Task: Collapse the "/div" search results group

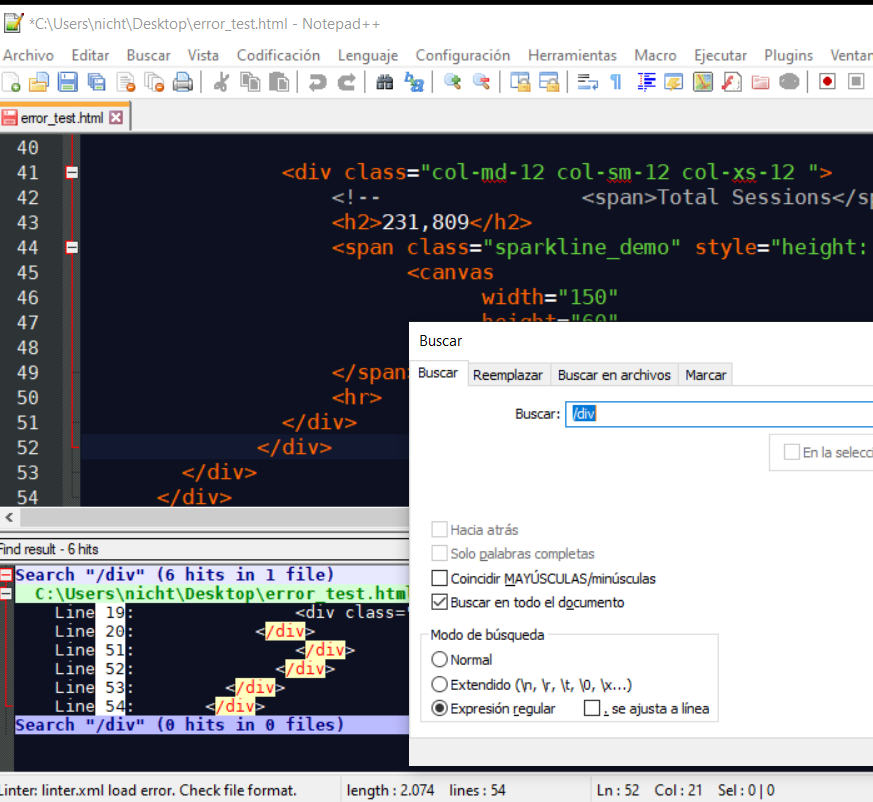Action: (x=7, y=573)
